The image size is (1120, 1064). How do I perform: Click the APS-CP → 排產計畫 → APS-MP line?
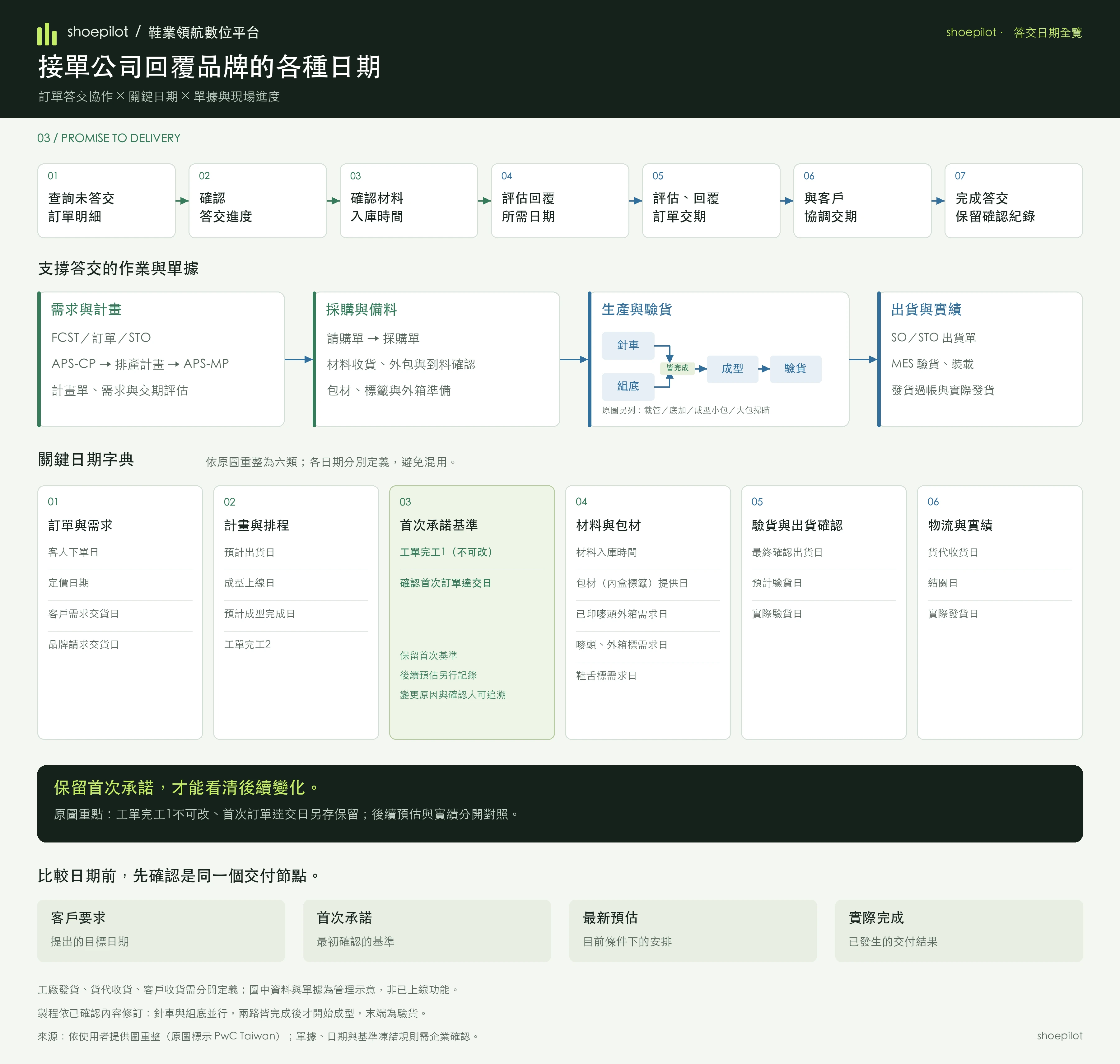coord(140,364)
